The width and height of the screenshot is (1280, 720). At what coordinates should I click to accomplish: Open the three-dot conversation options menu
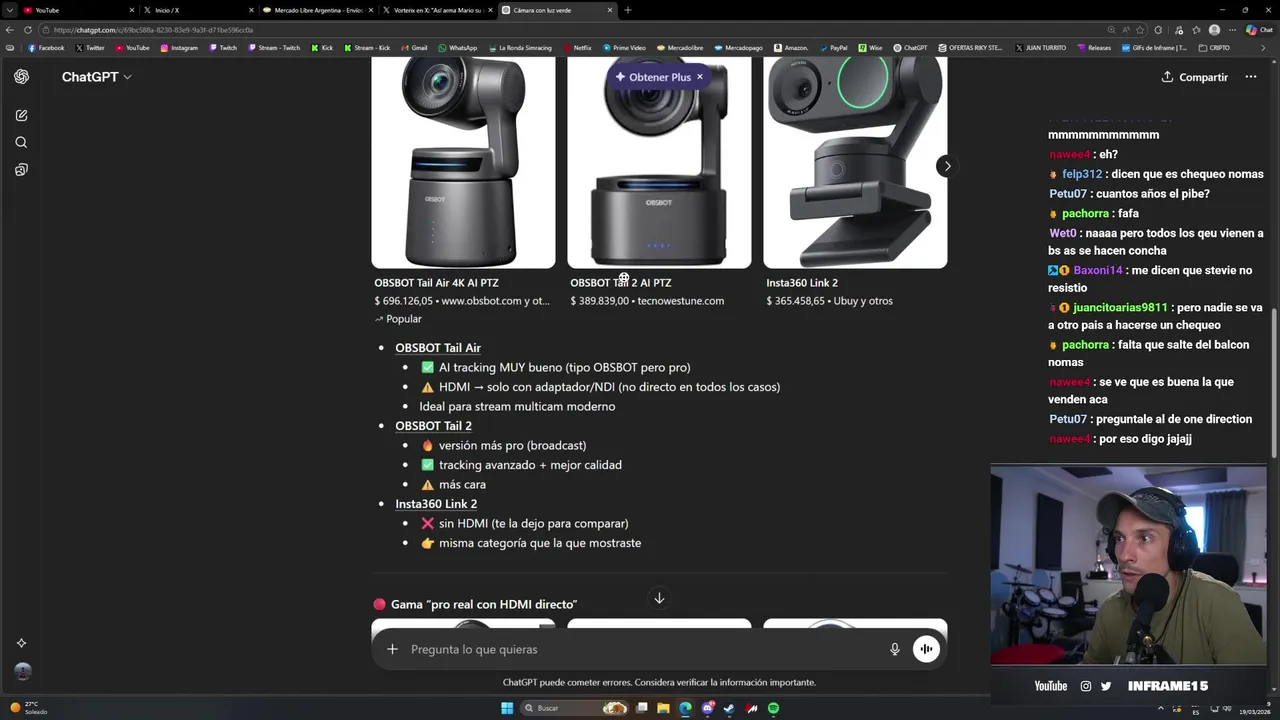click(x=1250, y=77)
